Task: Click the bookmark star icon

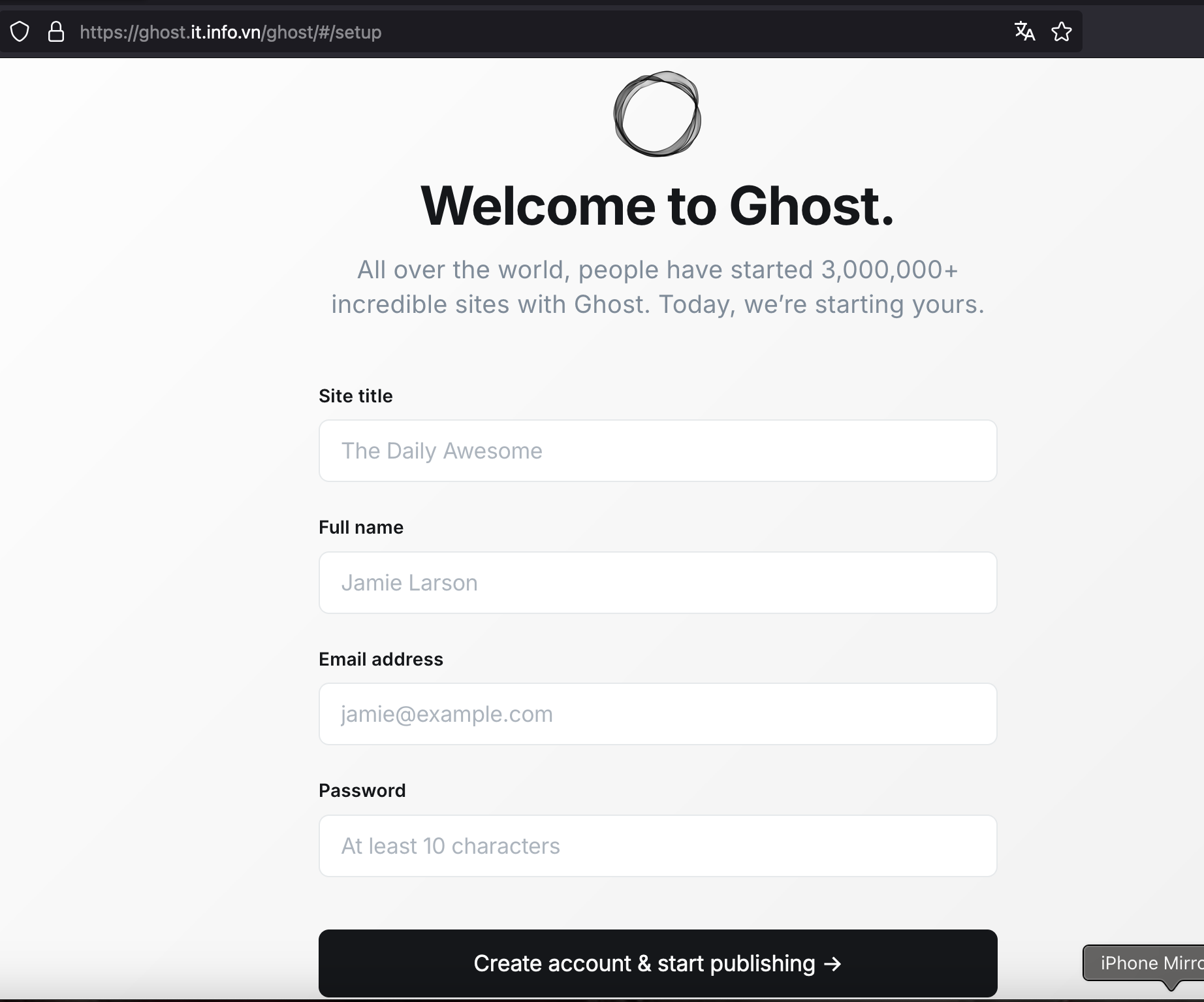Action: coord(1061,31)
